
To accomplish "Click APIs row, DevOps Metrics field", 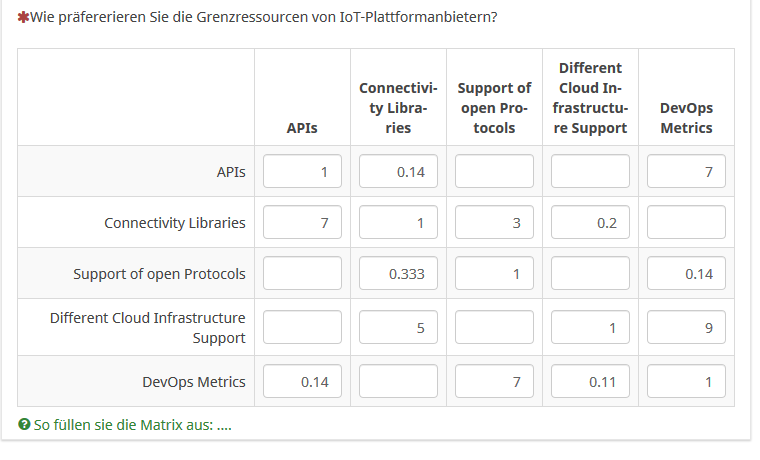I will (x=686, y=172).
